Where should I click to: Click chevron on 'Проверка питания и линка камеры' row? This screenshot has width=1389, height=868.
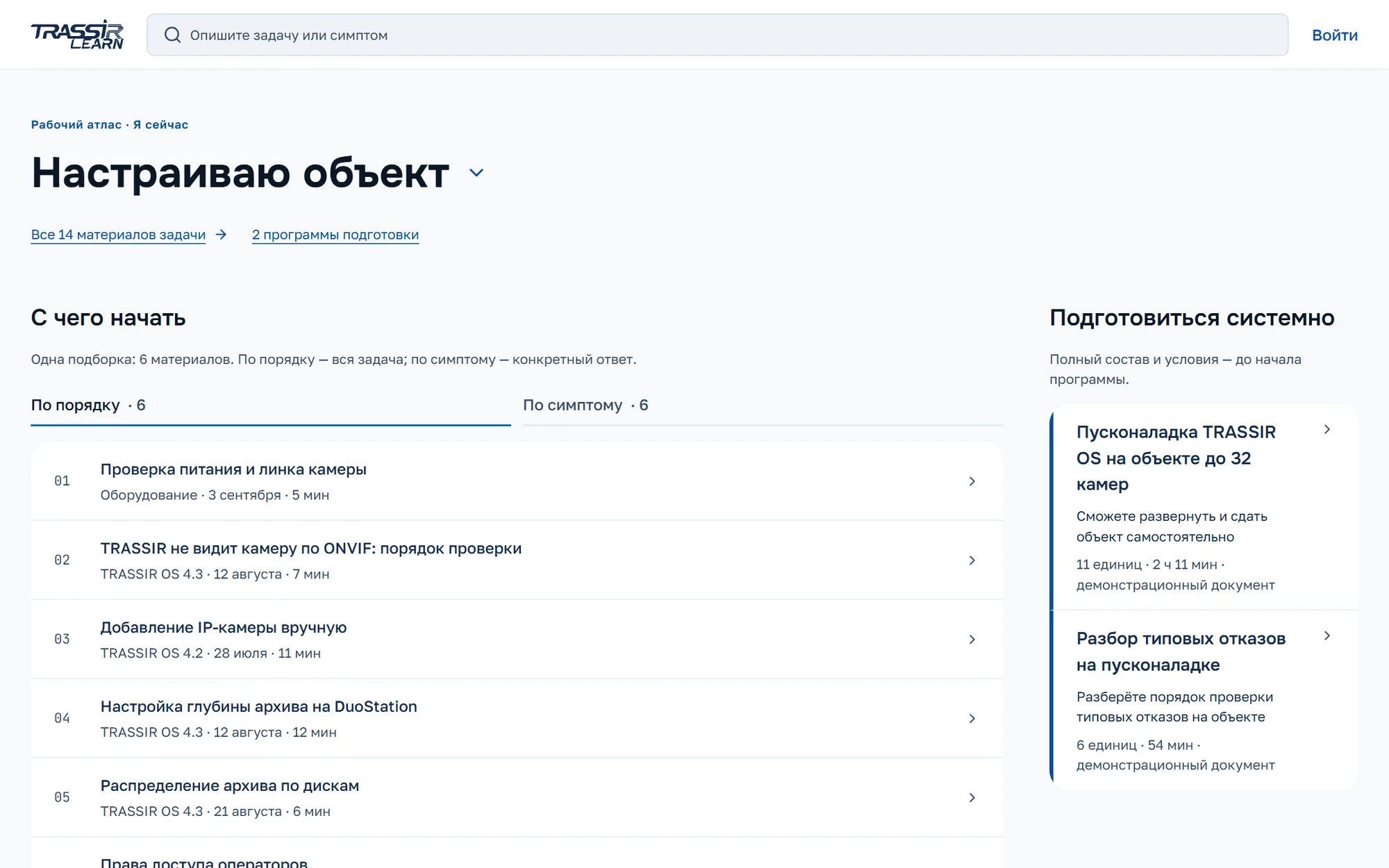pyautogui.click(x=972, y=481)
